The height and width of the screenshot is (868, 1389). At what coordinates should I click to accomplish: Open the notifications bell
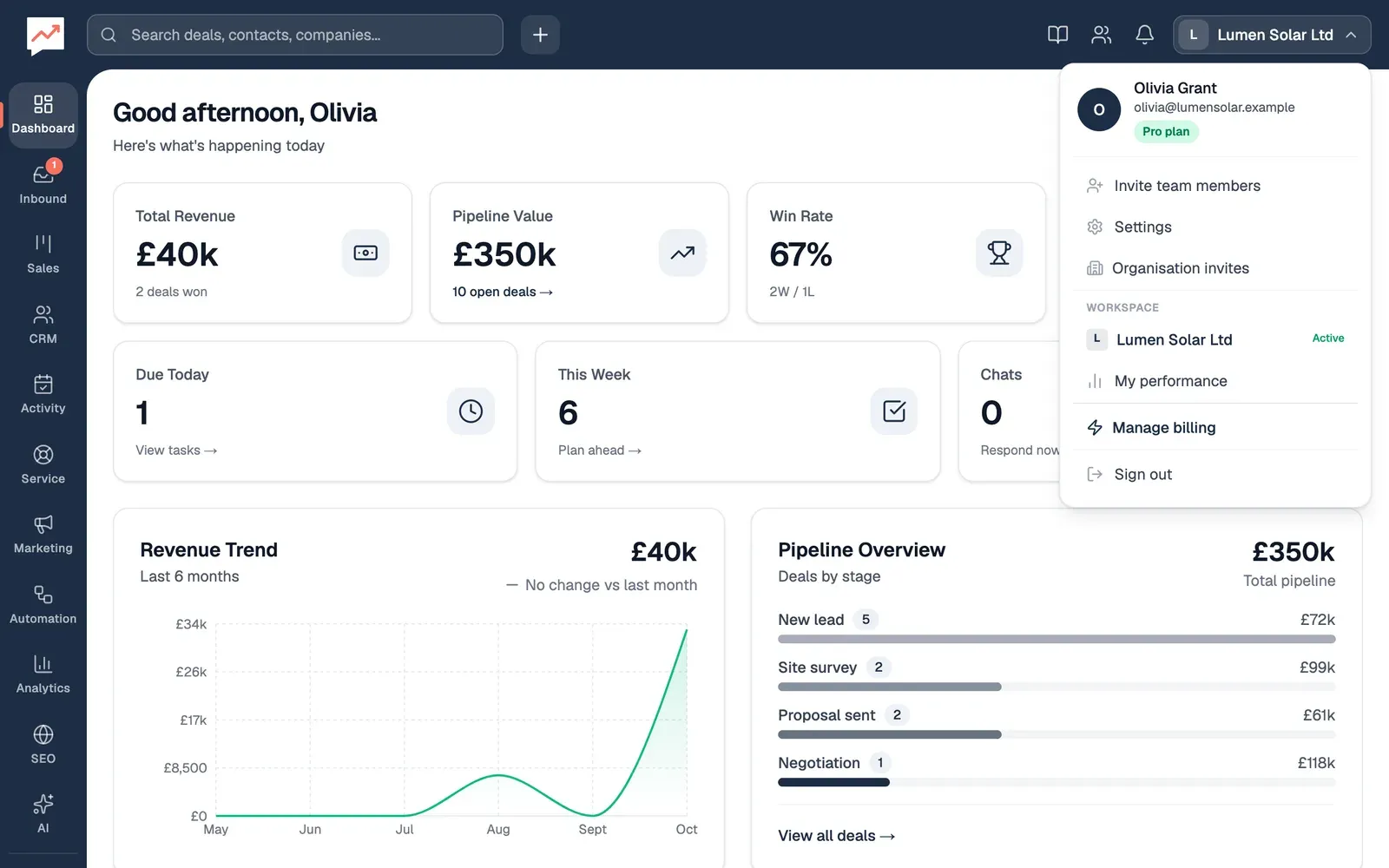(x=1144, y=35)
